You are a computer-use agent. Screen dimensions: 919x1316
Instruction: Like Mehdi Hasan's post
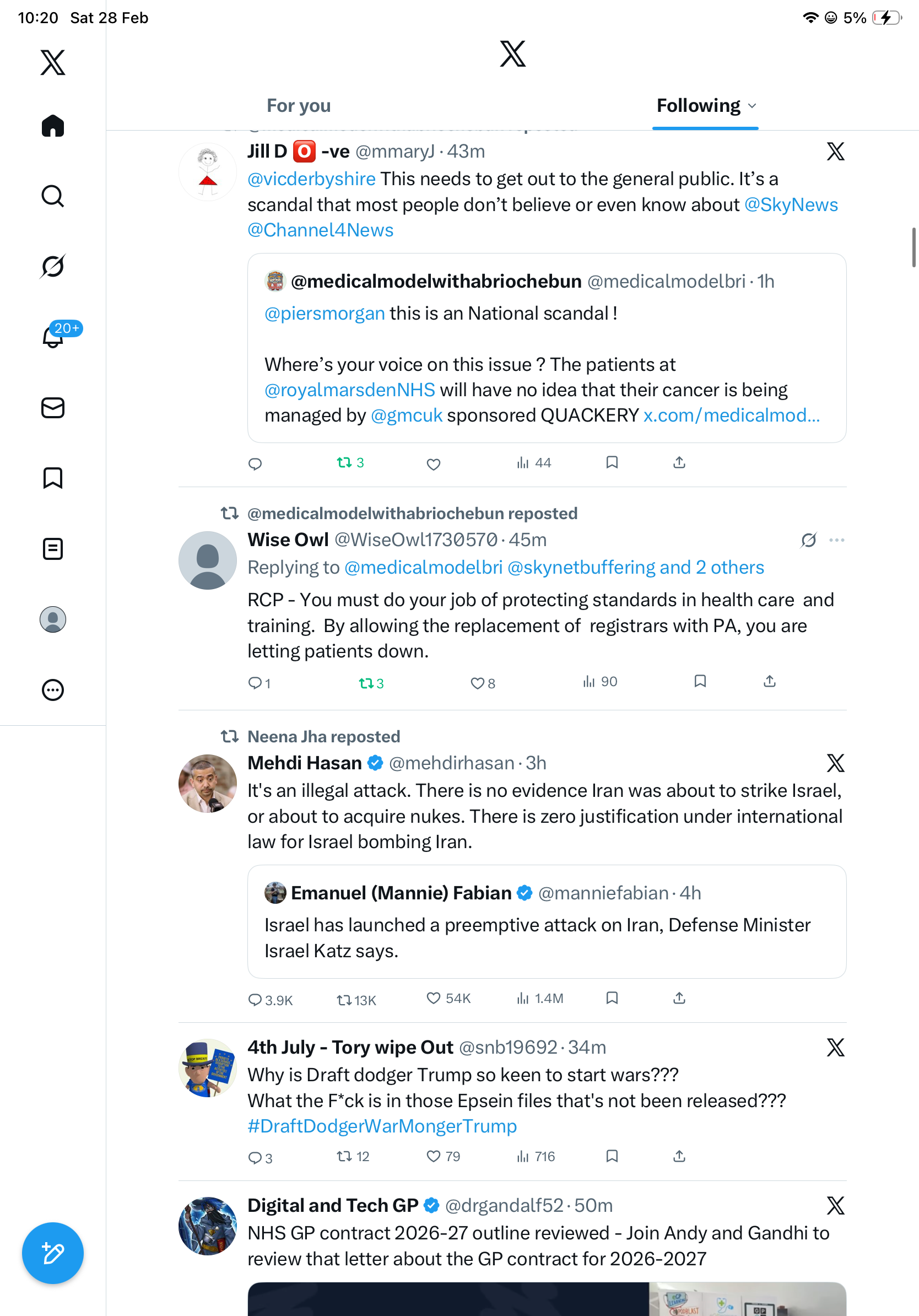pyautogui.click(x=434, y=999)
